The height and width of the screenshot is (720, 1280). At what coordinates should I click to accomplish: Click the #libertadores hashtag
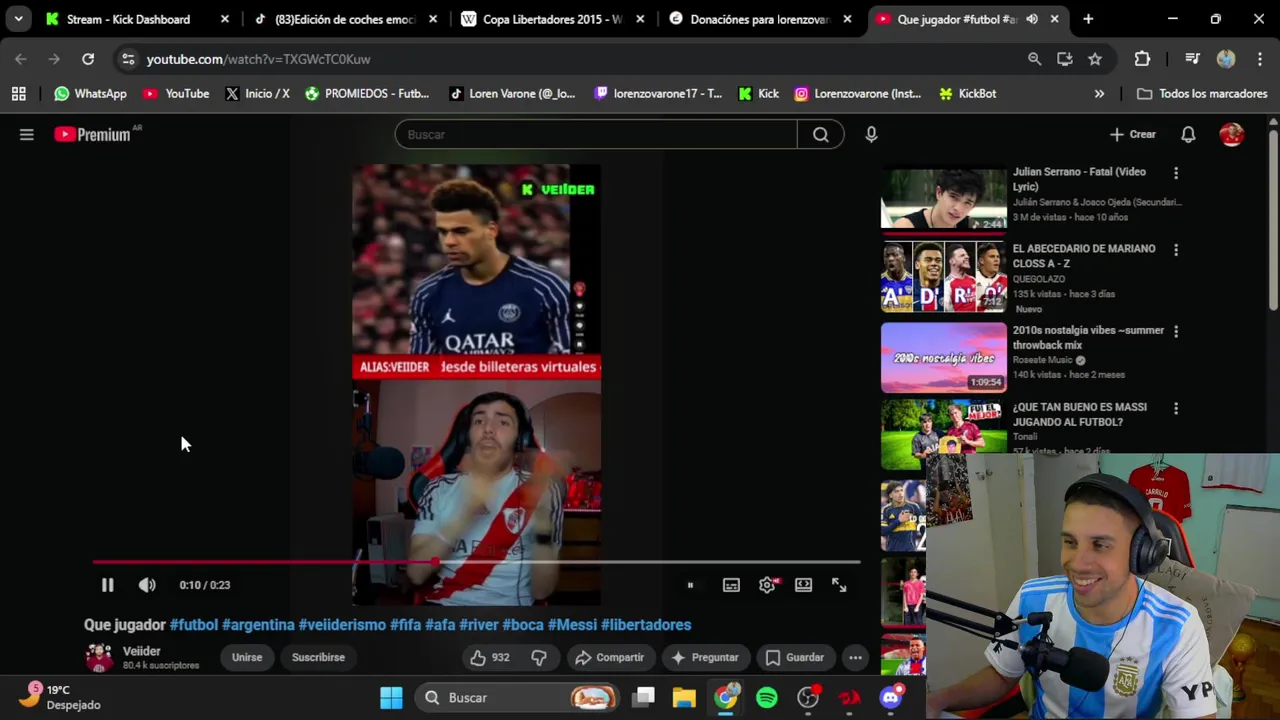[x=646, y=625]
